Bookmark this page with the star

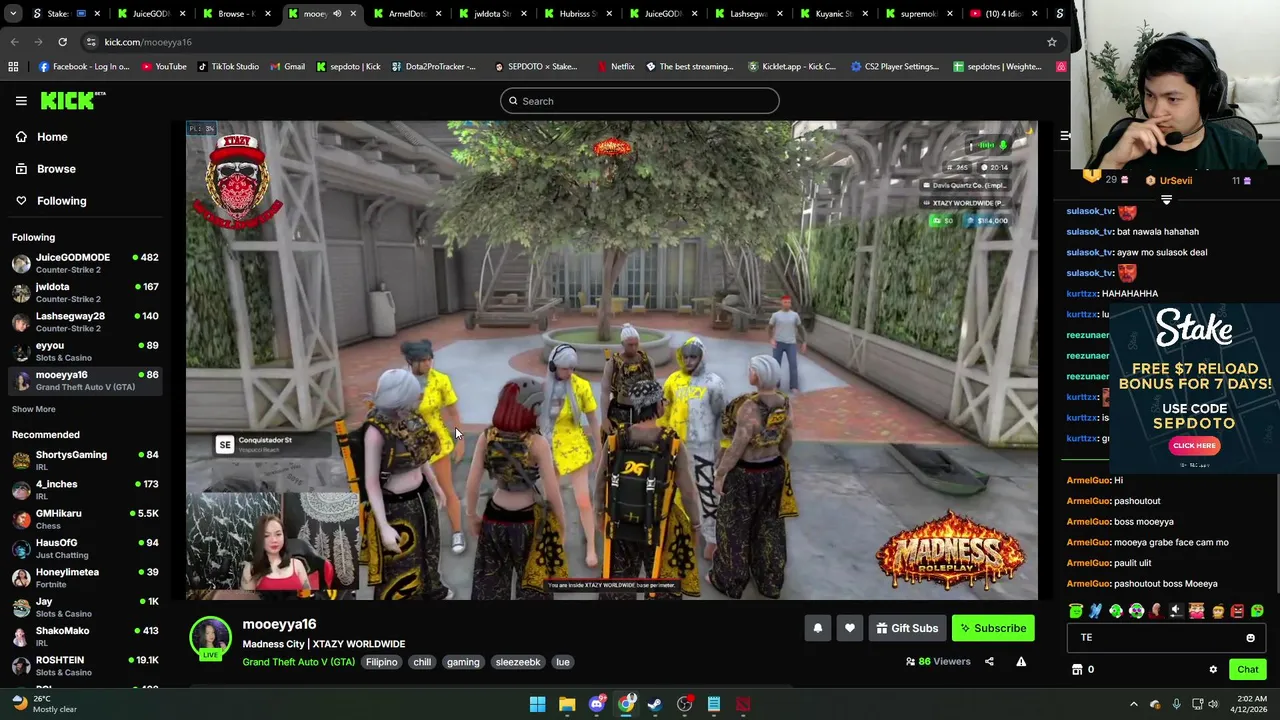click(x=1051, y=42)
